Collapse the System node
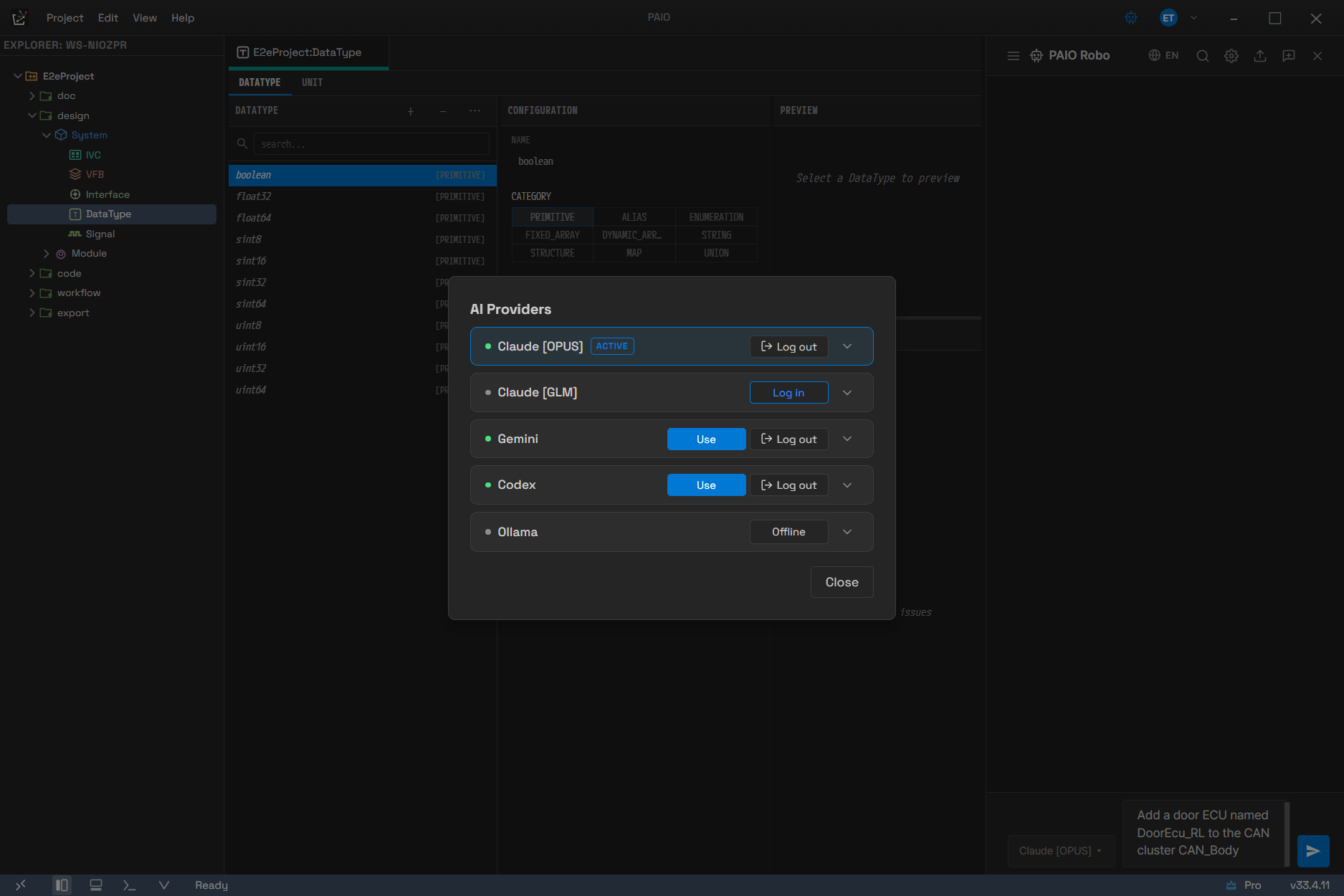1344x896 pixels. coord(47,135)
